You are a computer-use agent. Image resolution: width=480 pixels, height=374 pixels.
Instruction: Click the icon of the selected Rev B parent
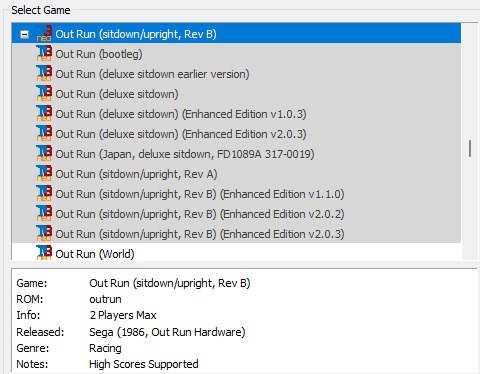[x=44, y=33]
